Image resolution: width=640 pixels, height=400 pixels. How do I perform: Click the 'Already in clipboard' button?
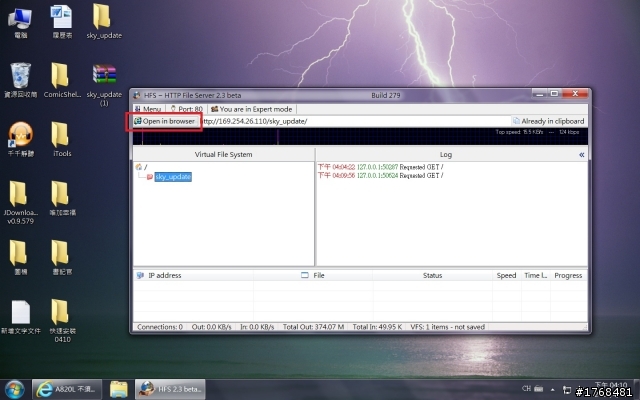[x=549, y=121]
